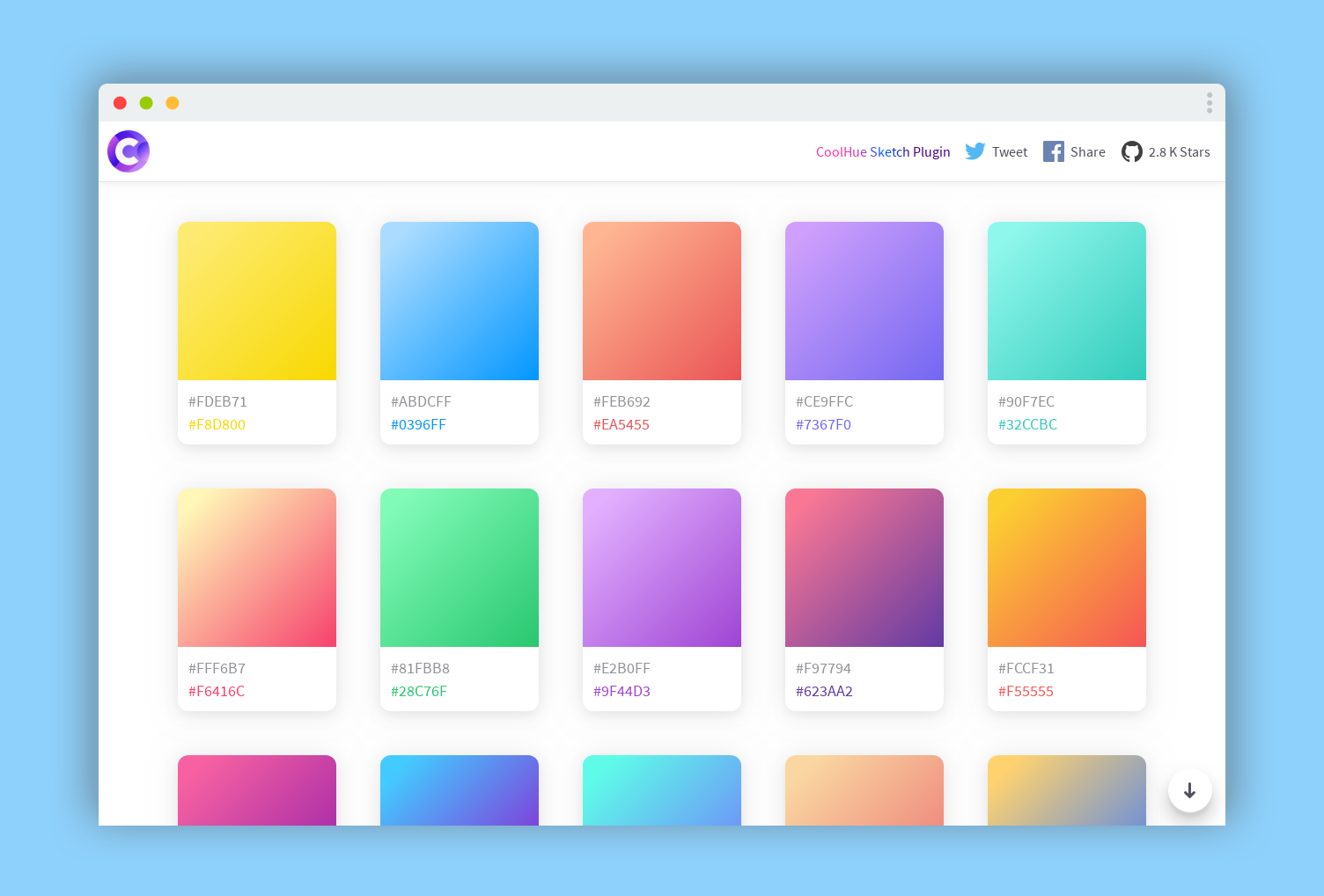Viewport: 1324px width, 896px height.
Task: Click the cyan-to-purple gradient thumbnail in third row
Action: click(460, 790)
